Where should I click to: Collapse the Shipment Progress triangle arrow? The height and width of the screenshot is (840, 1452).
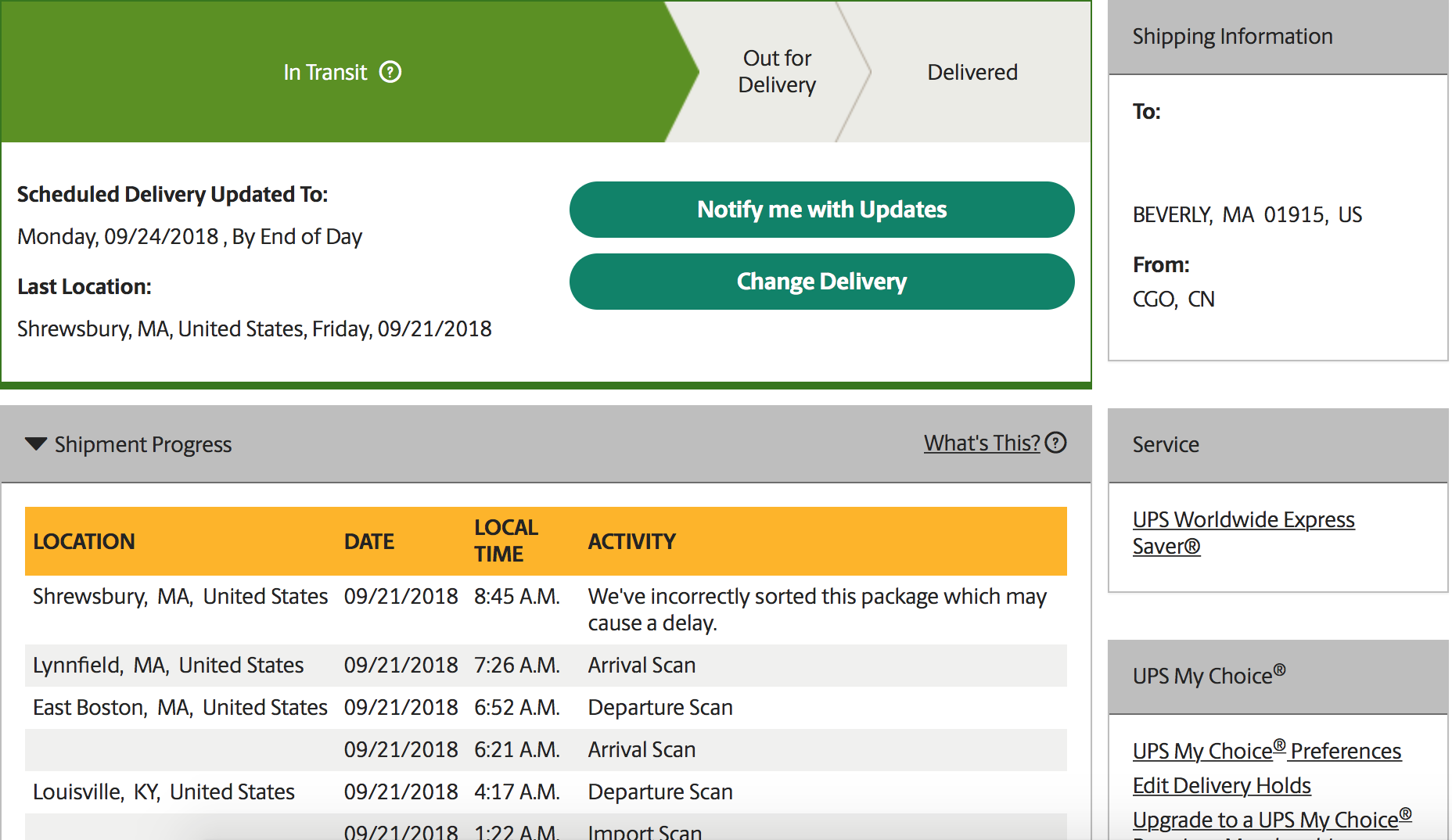[36, 443]
